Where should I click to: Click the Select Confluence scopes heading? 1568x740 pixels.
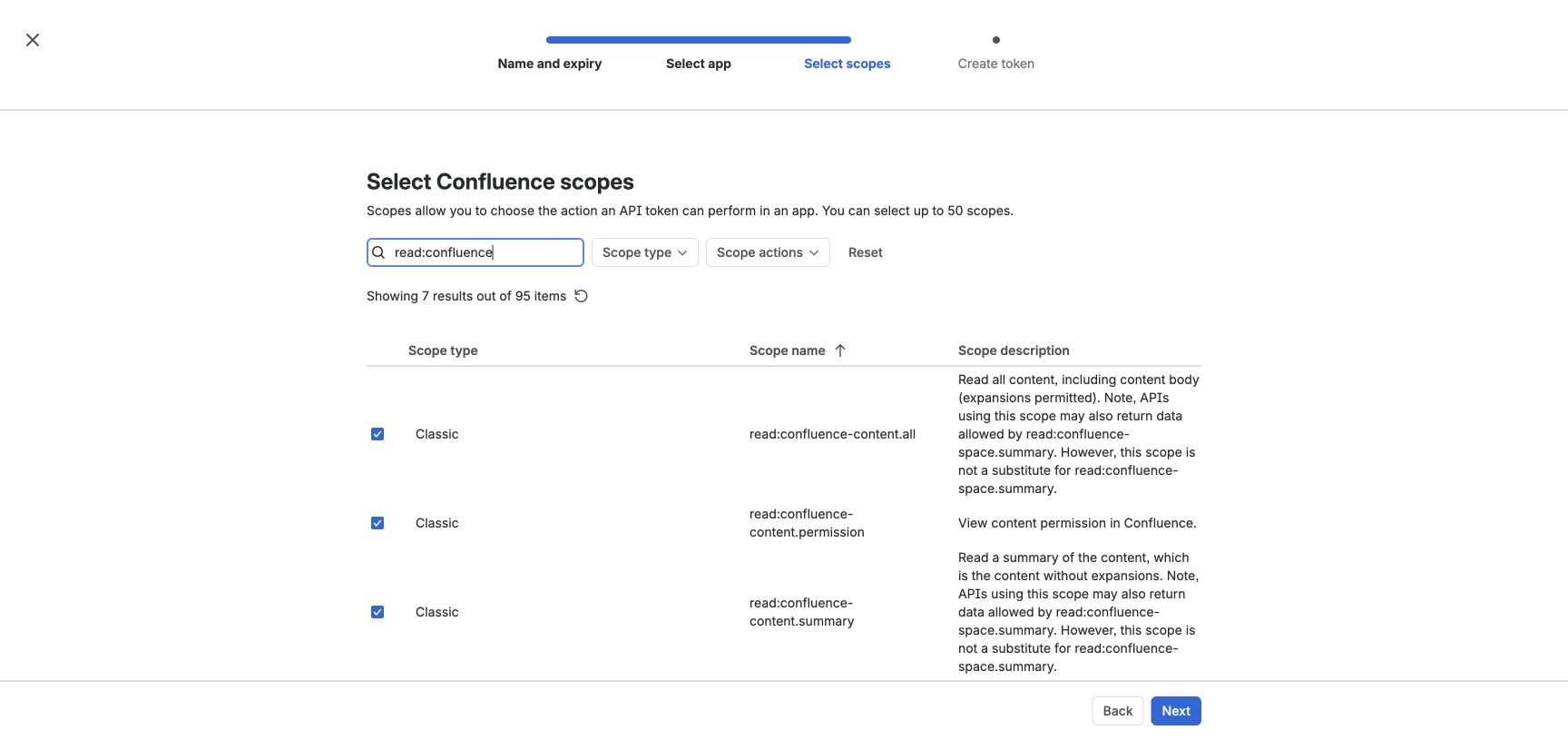click(x=500, y=182)
